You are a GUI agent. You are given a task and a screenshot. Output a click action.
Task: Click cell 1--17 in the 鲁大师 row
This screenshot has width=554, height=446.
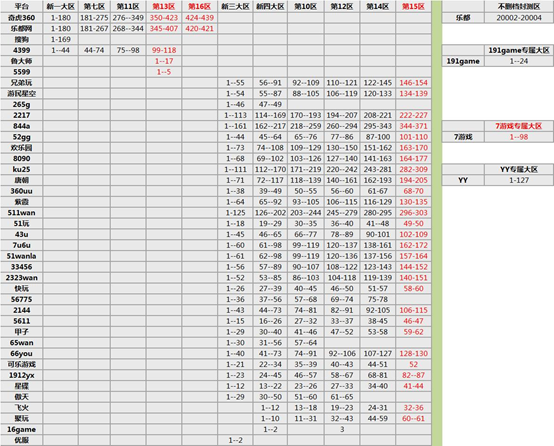164,61
